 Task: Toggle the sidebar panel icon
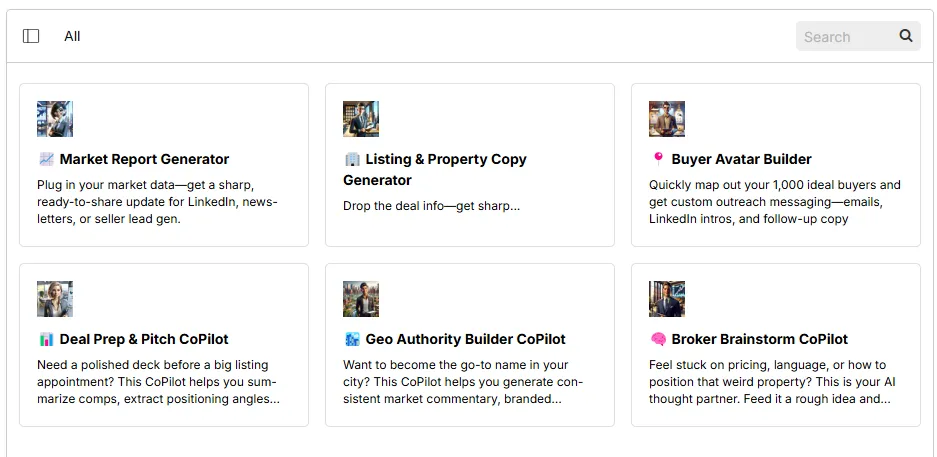coord(31,36)
